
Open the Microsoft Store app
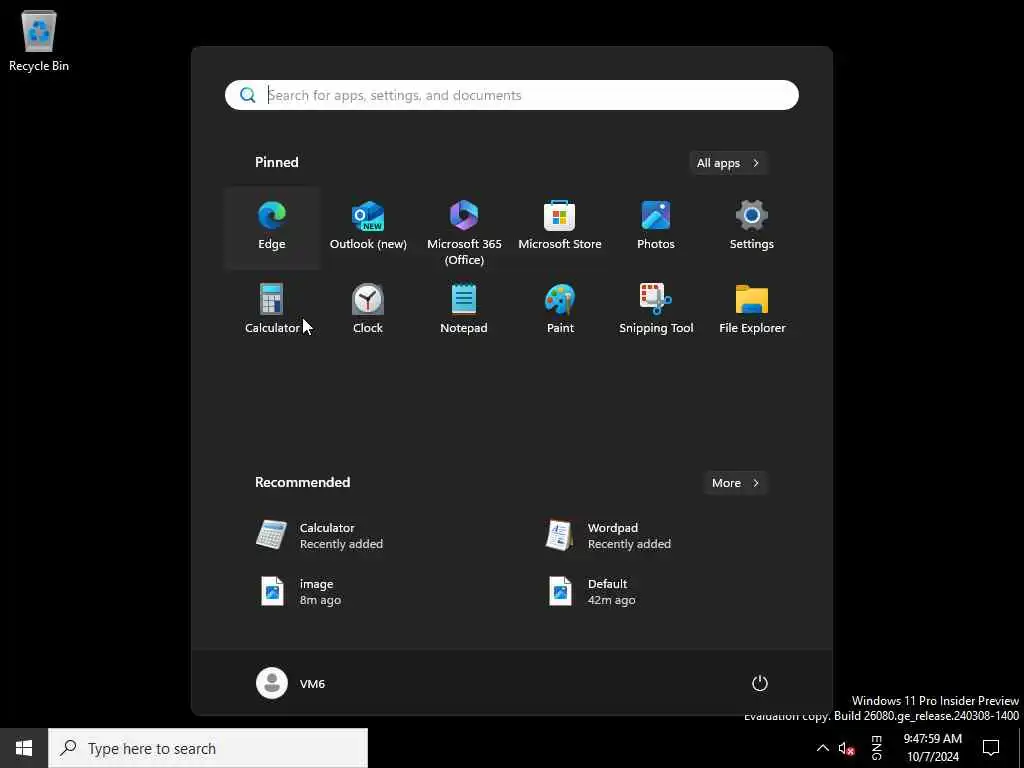(560, 227)
